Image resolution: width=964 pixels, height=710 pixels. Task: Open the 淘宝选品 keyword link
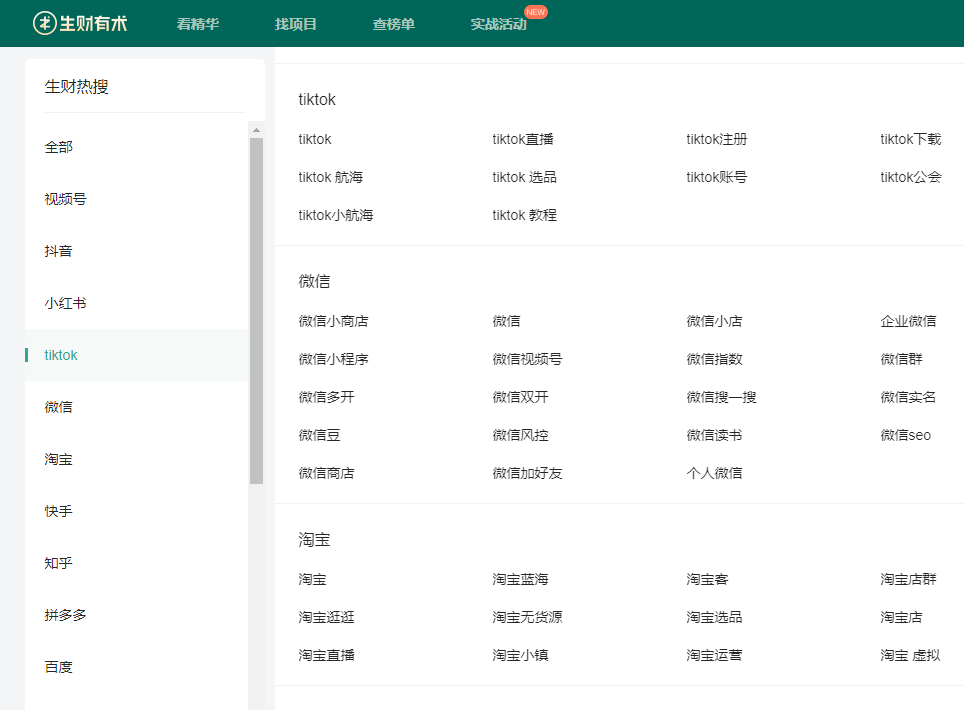point(714,617)
